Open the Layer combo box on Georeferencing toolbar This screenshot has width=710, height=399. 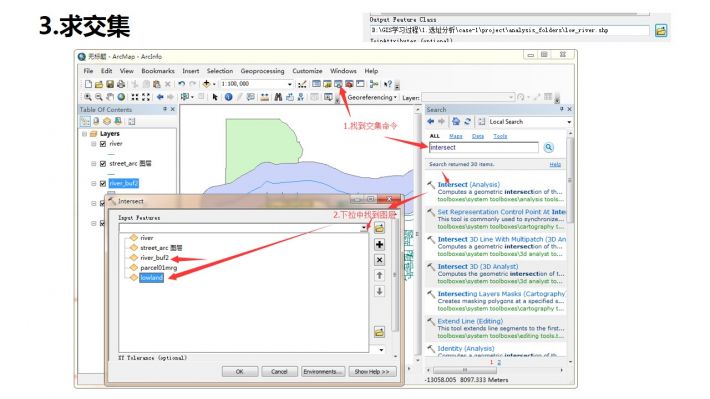pyautogui.click(x=468, y=97)
